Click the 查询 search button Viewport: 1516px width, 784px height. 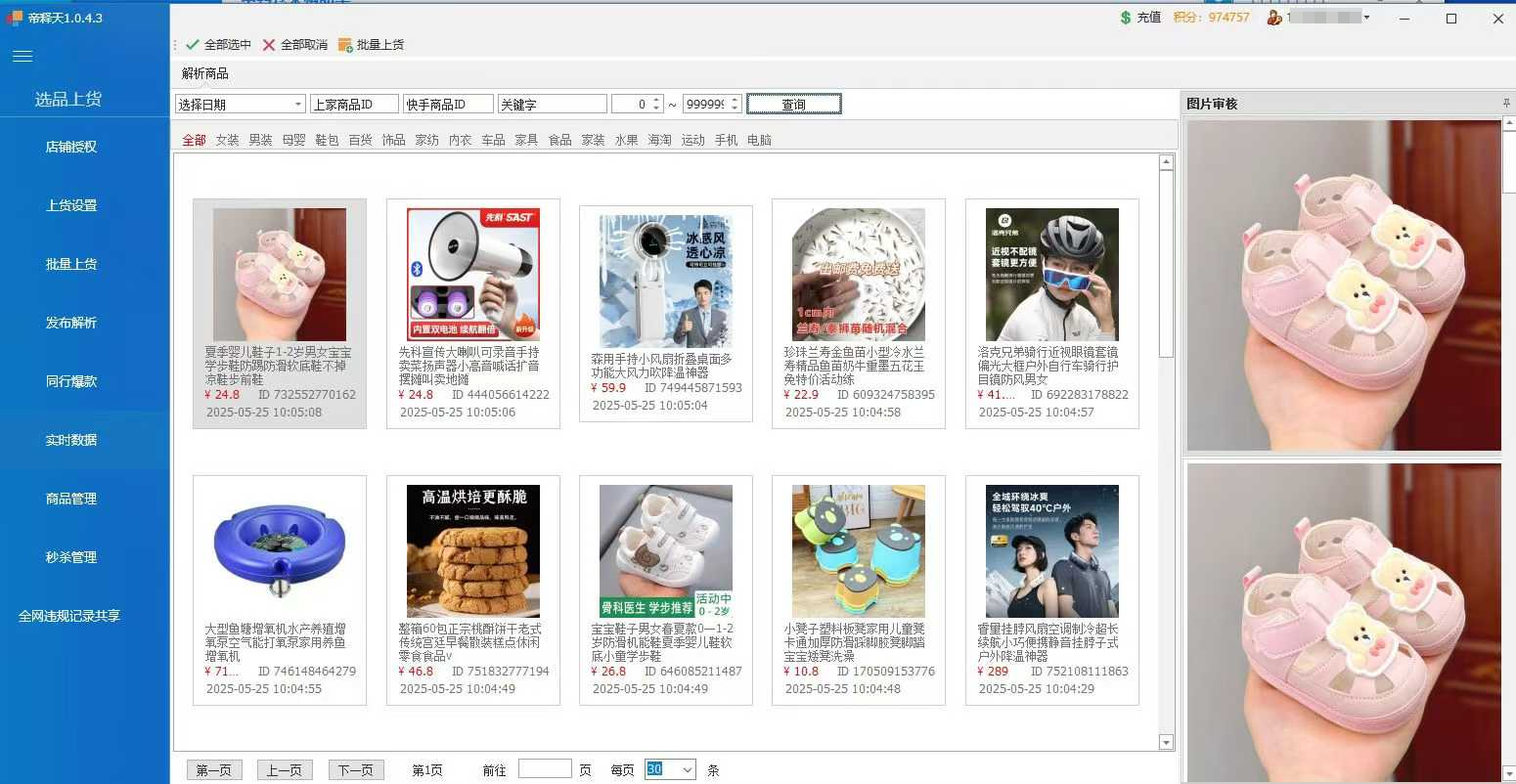pyautogui.click(x=793, y=105)
